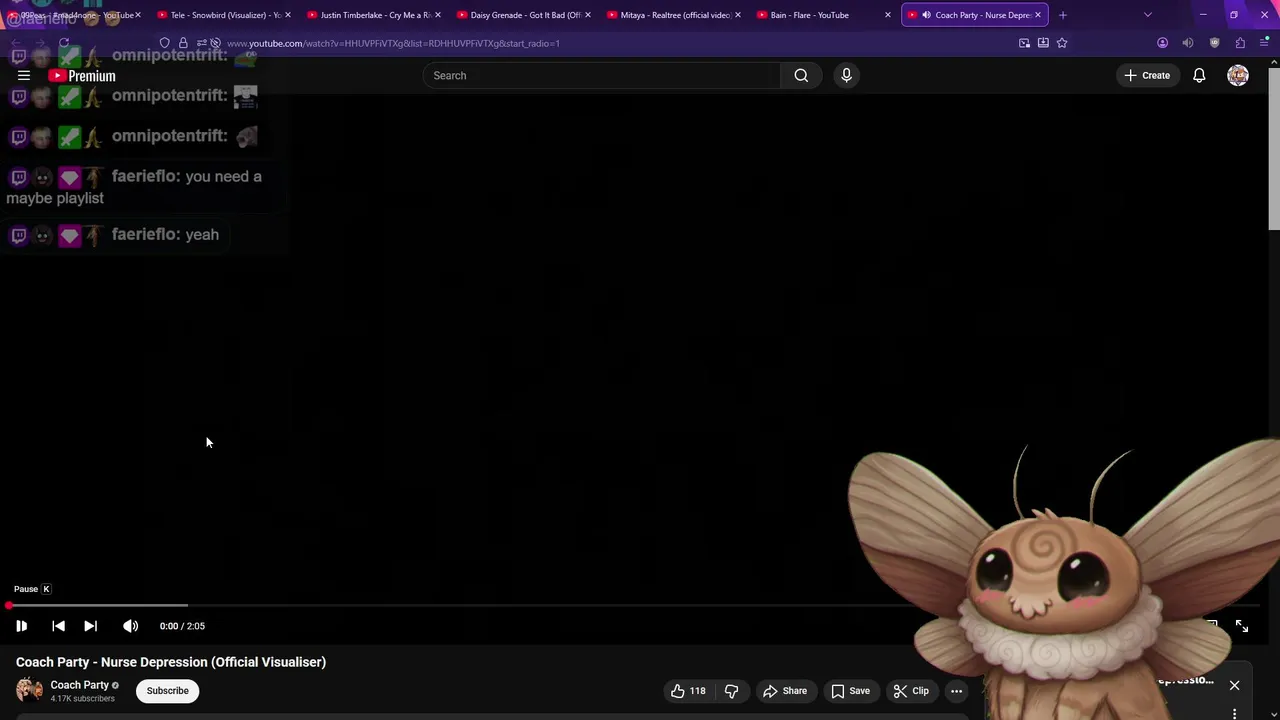
Task: Pause the video with the pause button
Action: [21, 626]
